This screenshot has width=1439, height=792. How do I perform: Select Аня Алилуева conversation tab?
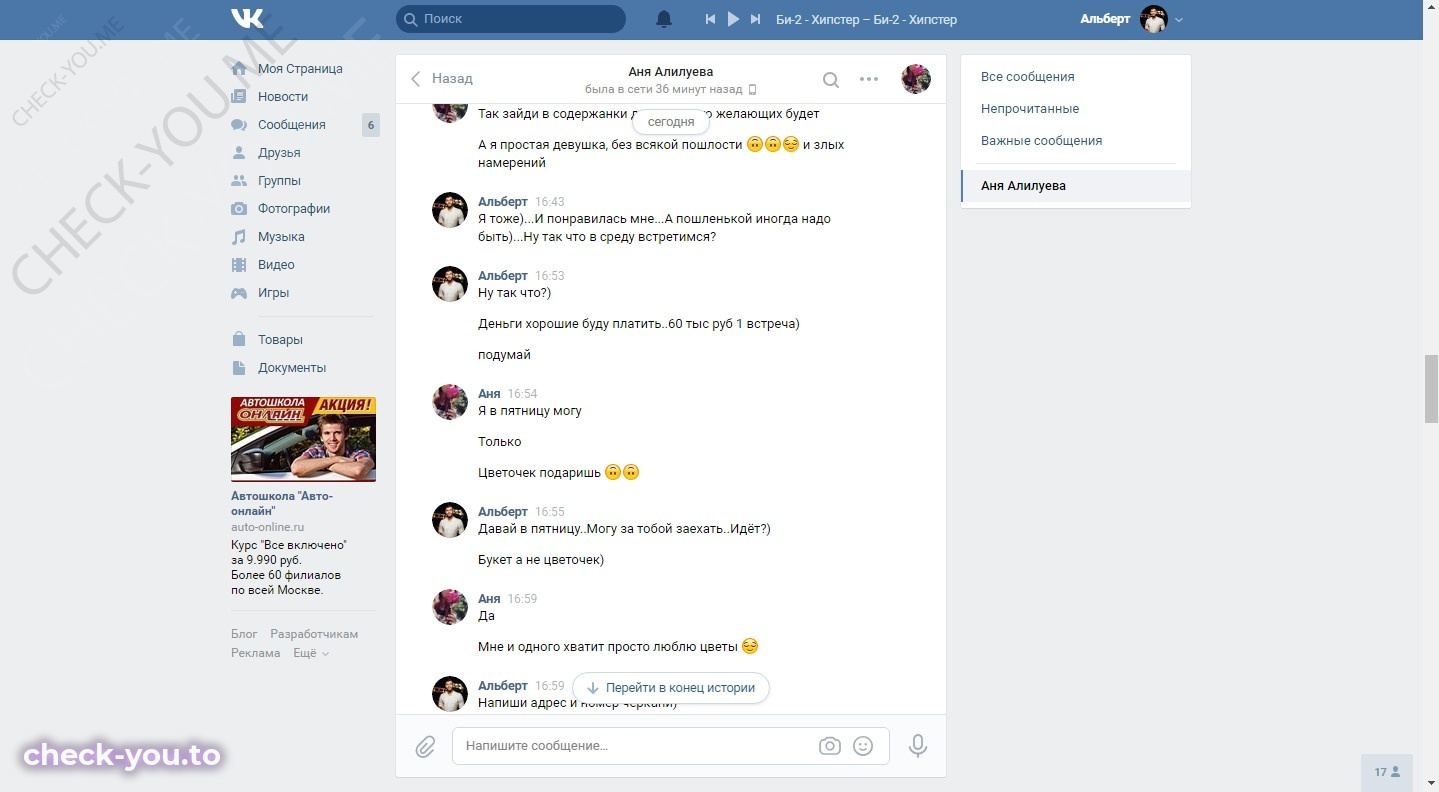pyautogui.click(x=1076, y=186)
